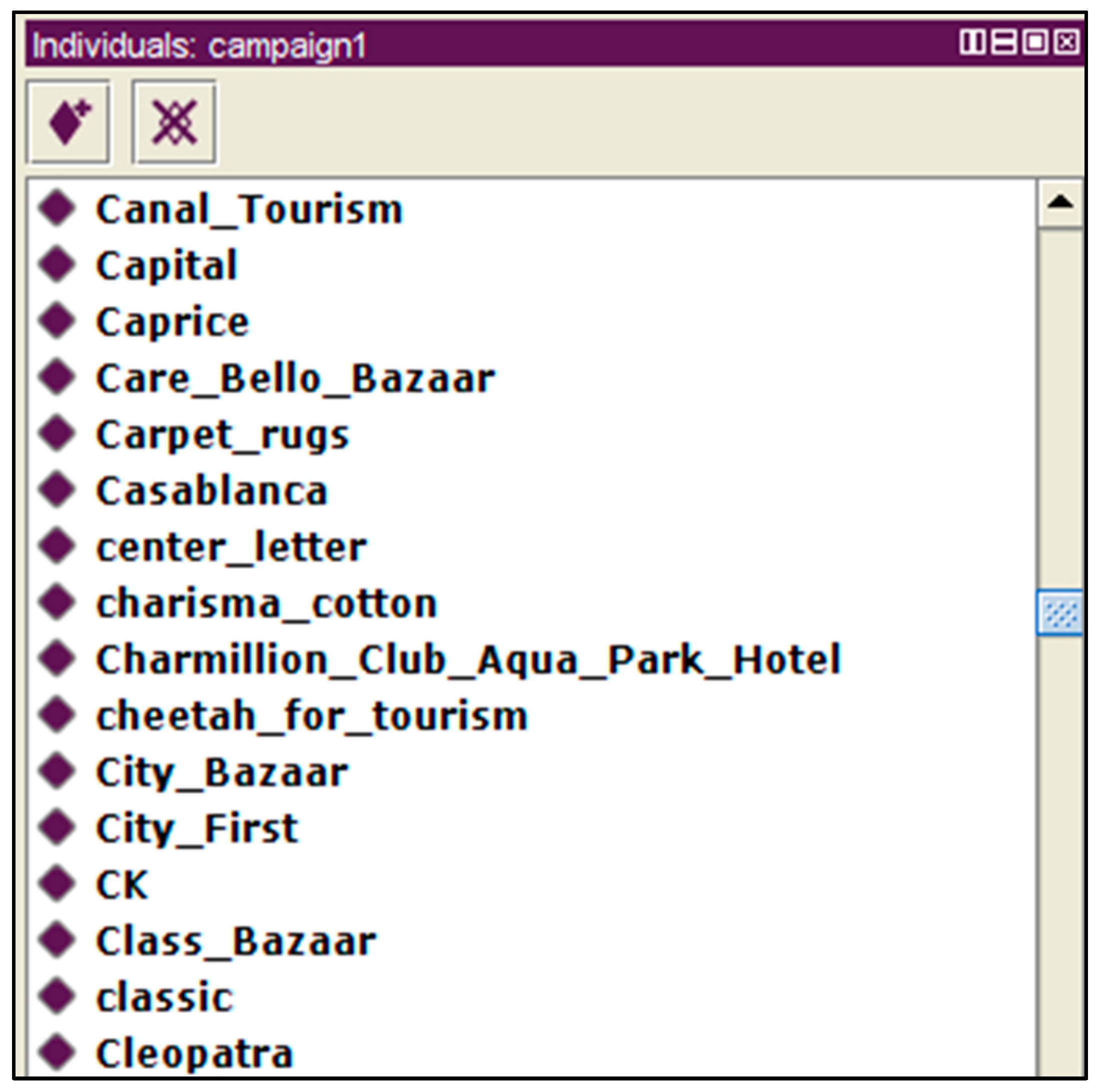Click diamond icon next to CK

(57, 885)
